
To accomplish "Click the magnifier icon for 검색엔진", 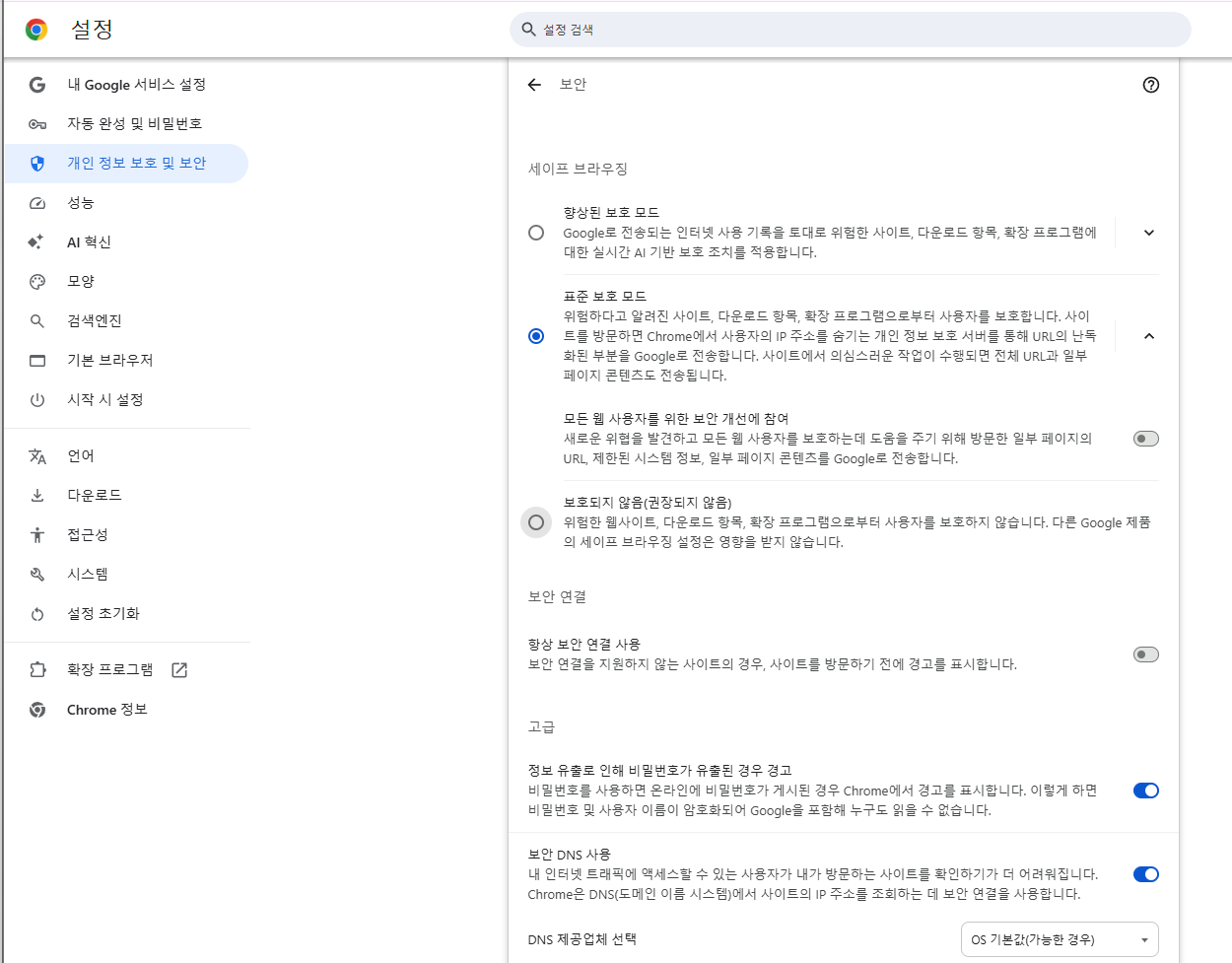I will pyautogui.click(x=37, y=321).
